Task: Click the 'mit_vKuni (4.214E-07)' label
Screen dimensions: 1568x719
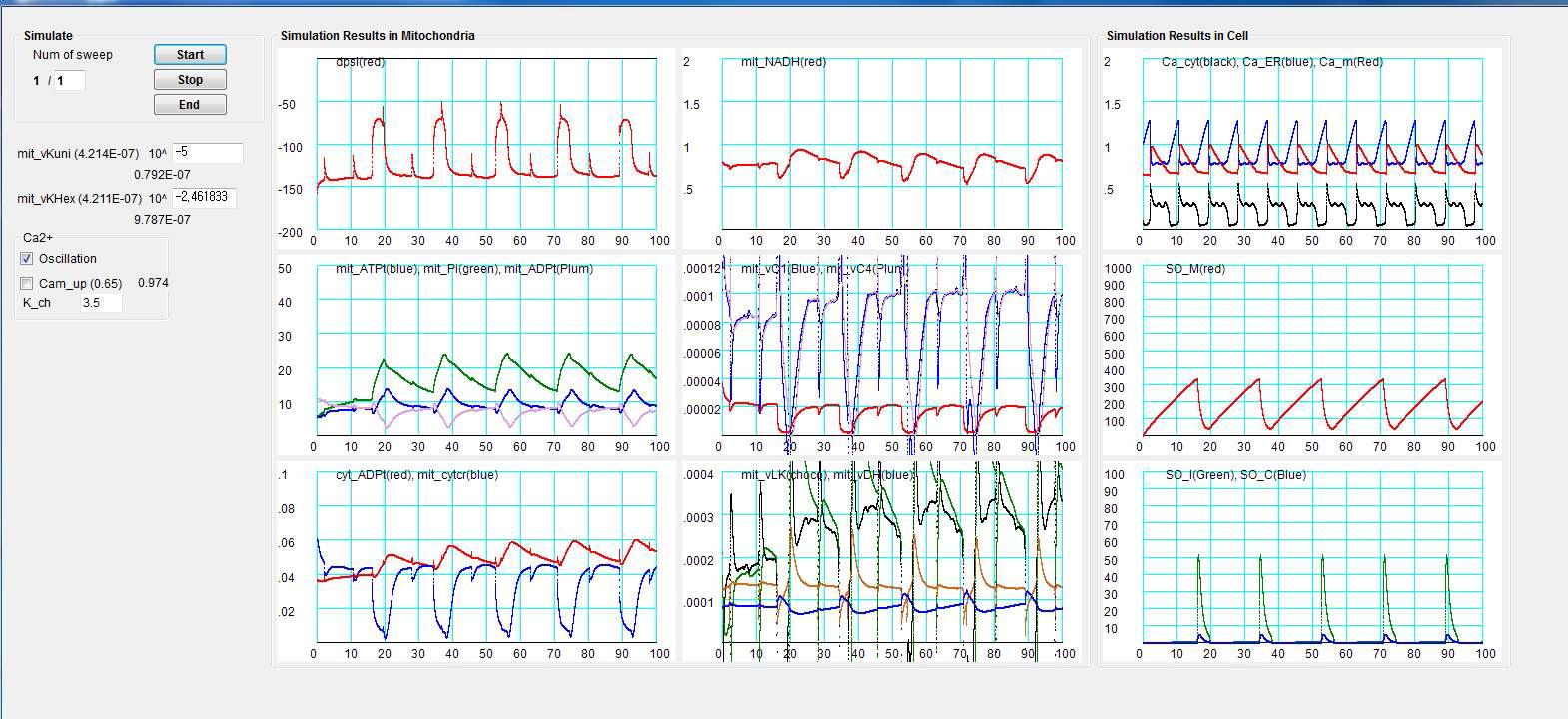Action: coord(78,154)
